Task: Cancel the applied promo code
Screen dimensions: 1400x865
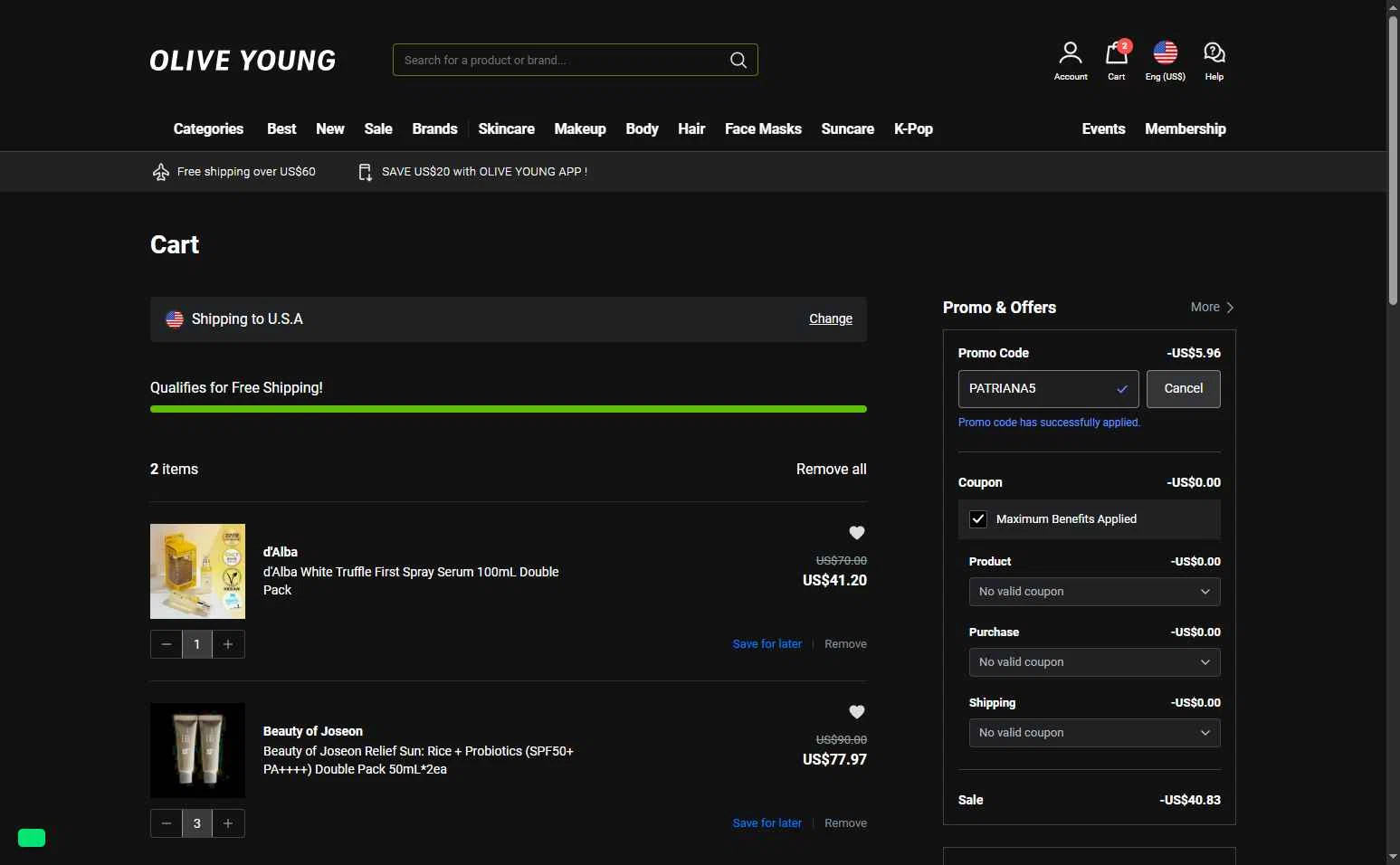Action: (x=1183, y=389)
